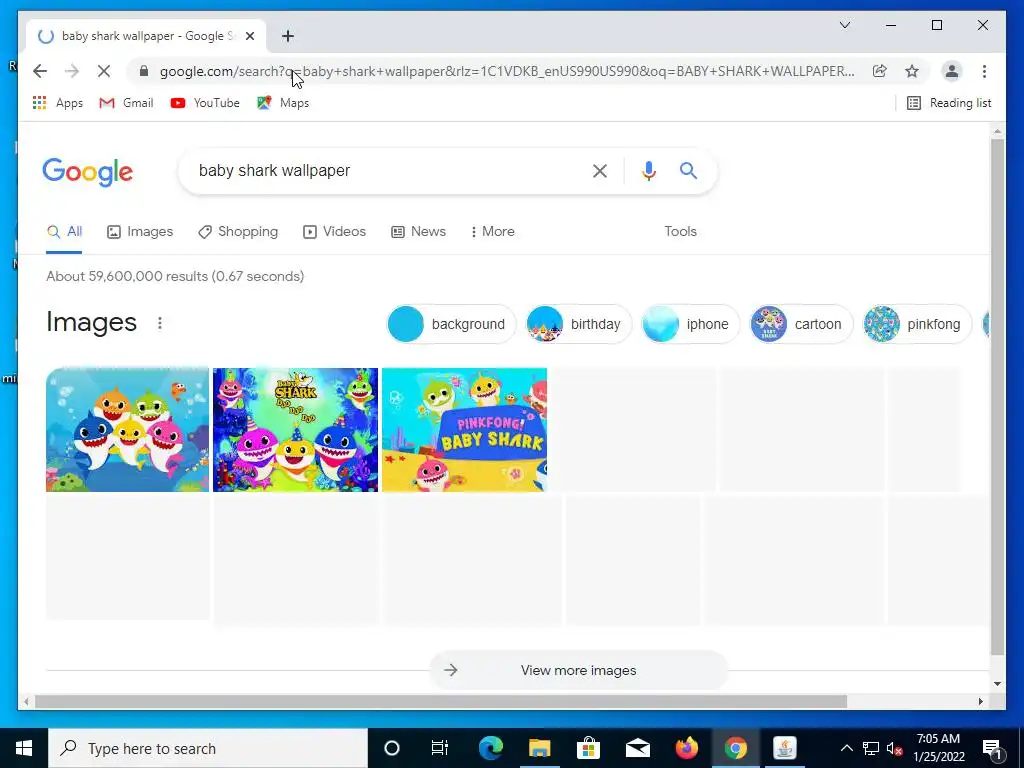Open Pinkfong Baby Shark image thumbnail
The height and width of the screenshot is (768, 1024).
464,430
